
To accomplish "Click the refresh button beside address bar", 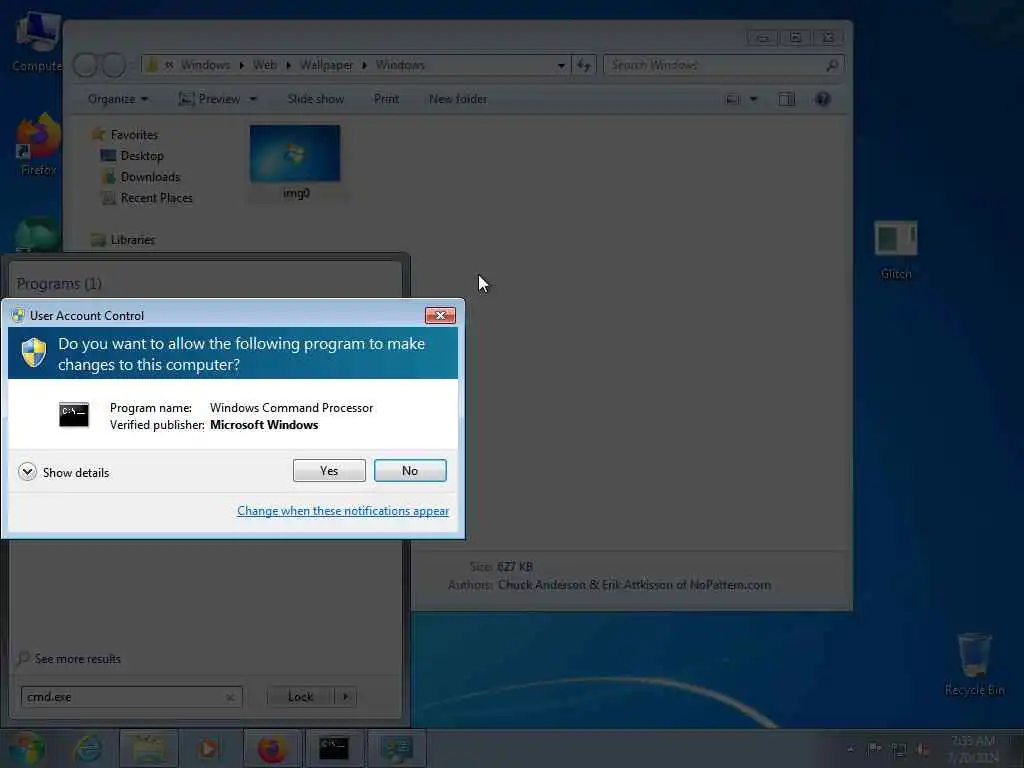I will (584, 65).
